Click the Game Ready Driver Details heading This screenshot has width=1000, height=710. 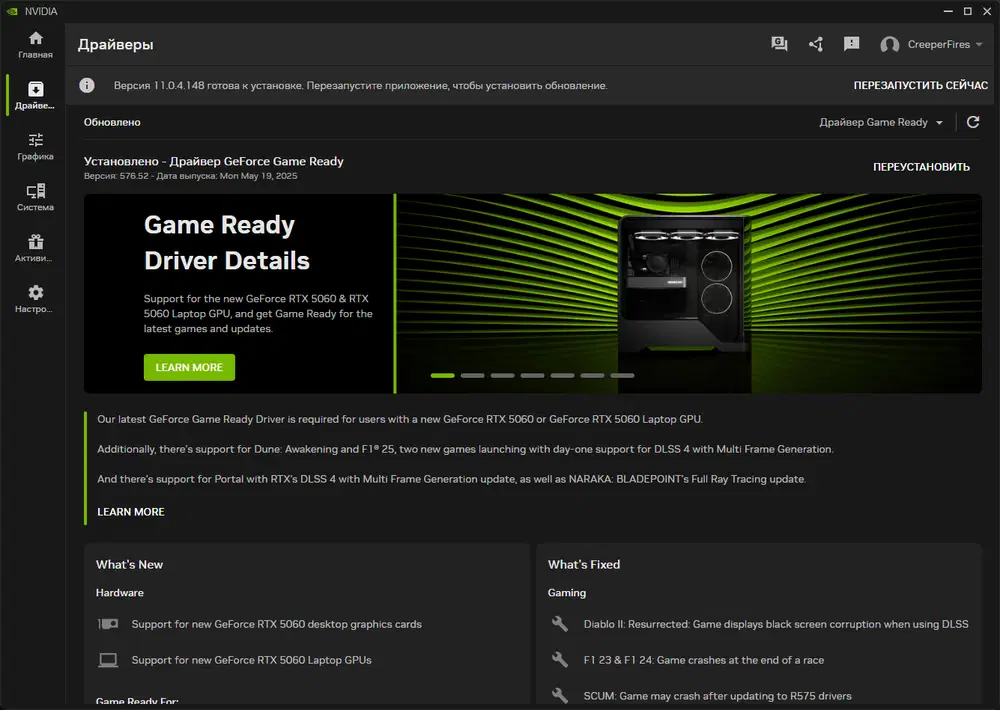tap(226, 242)
